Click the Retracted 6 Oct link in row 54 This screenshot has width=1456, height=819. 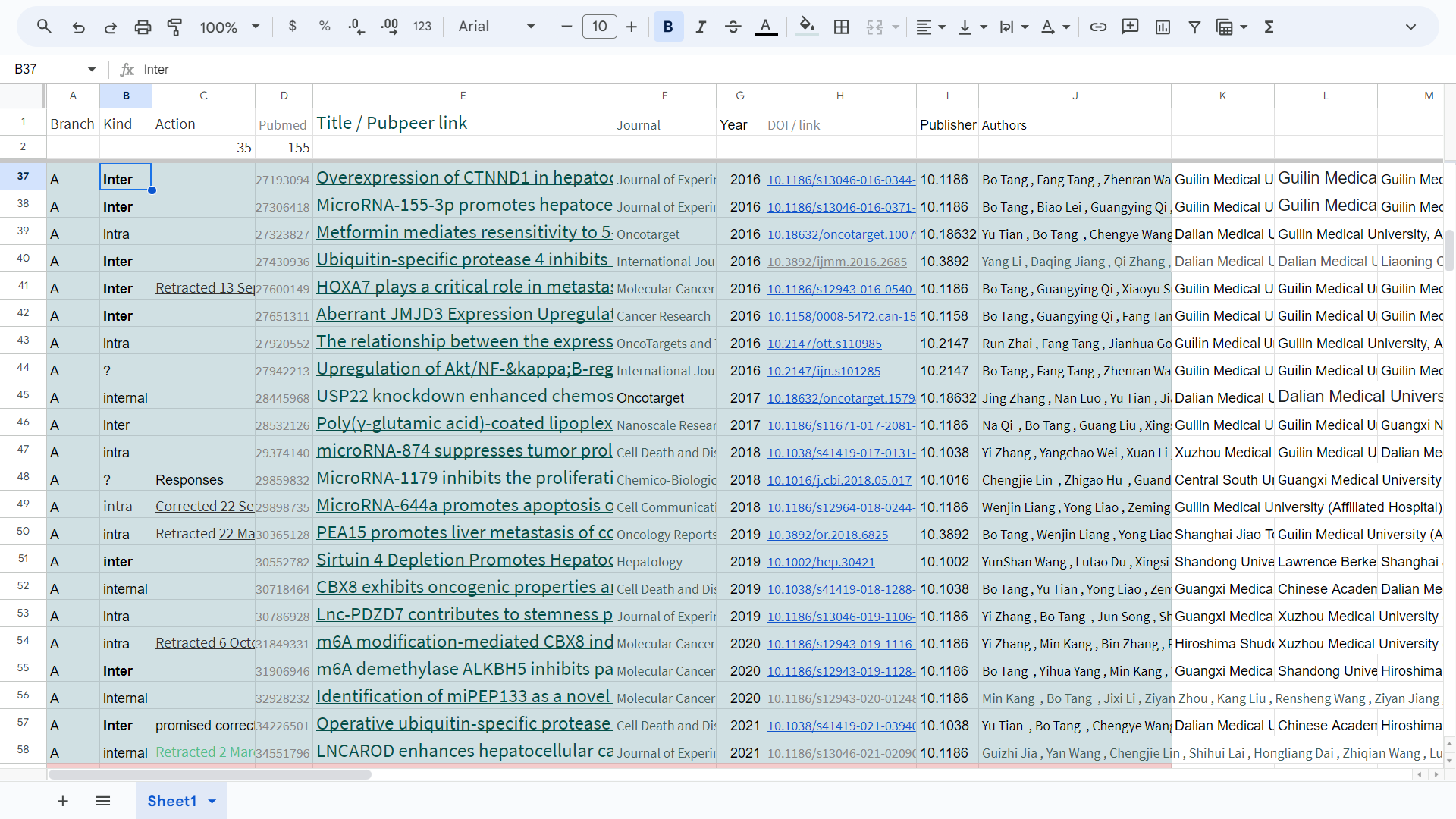[204, 643]
